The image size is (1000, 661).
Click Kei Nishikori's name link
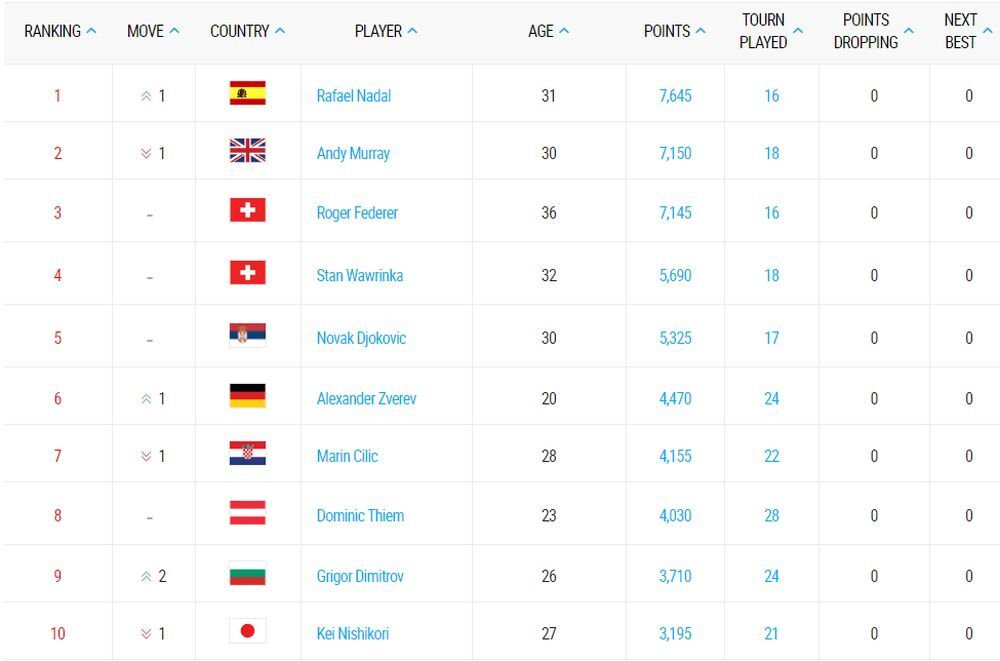click(x=352, y=633)
